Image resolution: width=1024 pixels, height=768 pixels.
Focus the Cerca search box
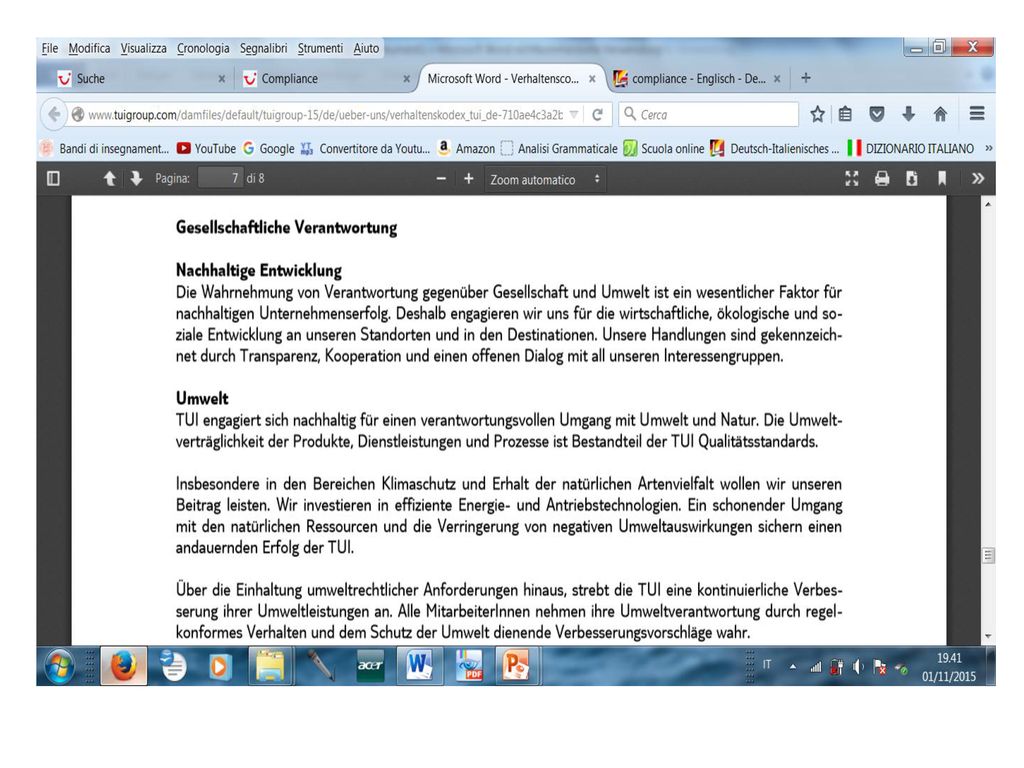pos(709,114)
